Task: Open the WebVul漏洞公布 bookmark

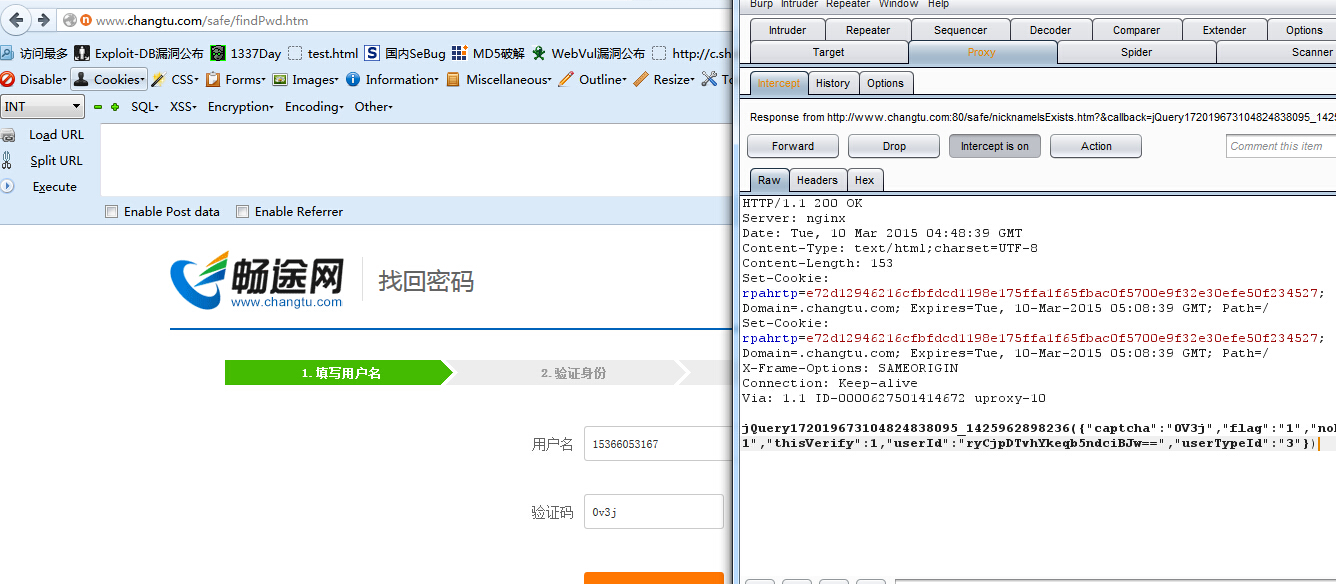Action: click(588, 53)
